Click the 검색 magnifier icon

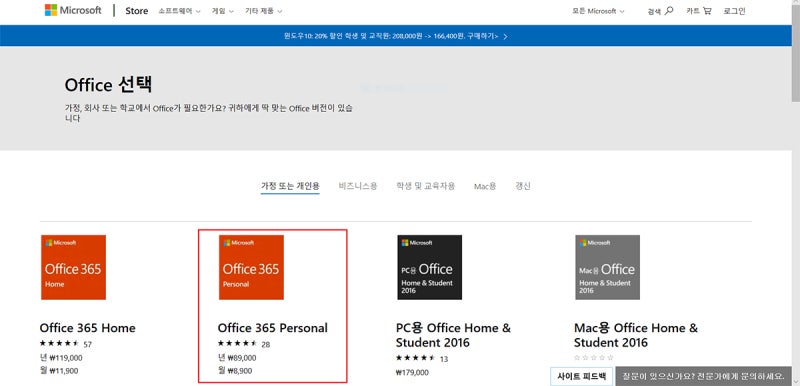[669, 11]
